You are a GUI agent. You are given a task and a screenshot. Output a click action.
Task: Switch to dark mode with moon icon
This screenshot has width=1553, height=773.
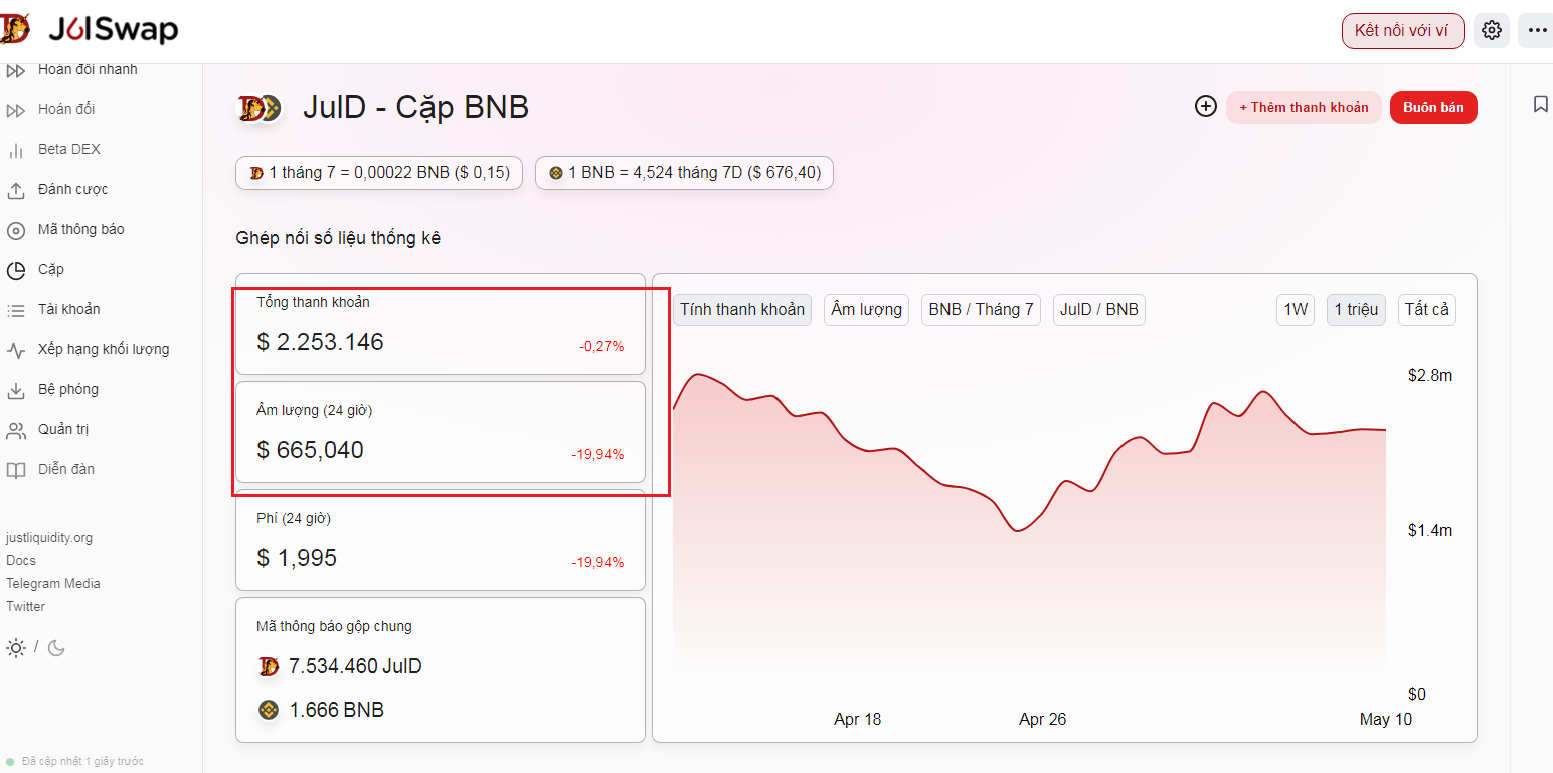56,648
